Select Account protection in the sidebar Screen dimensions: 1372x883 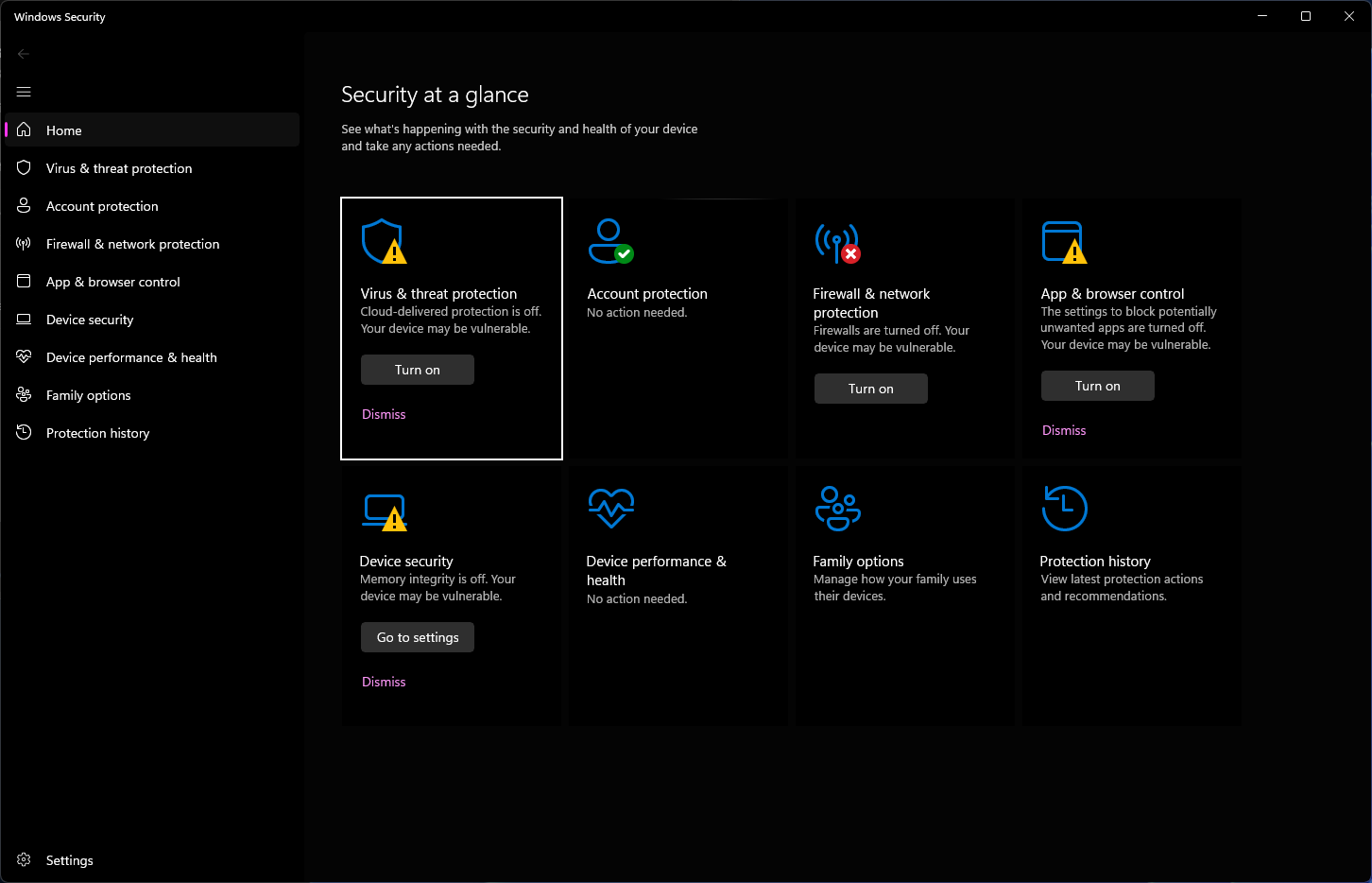pos(152,205)
